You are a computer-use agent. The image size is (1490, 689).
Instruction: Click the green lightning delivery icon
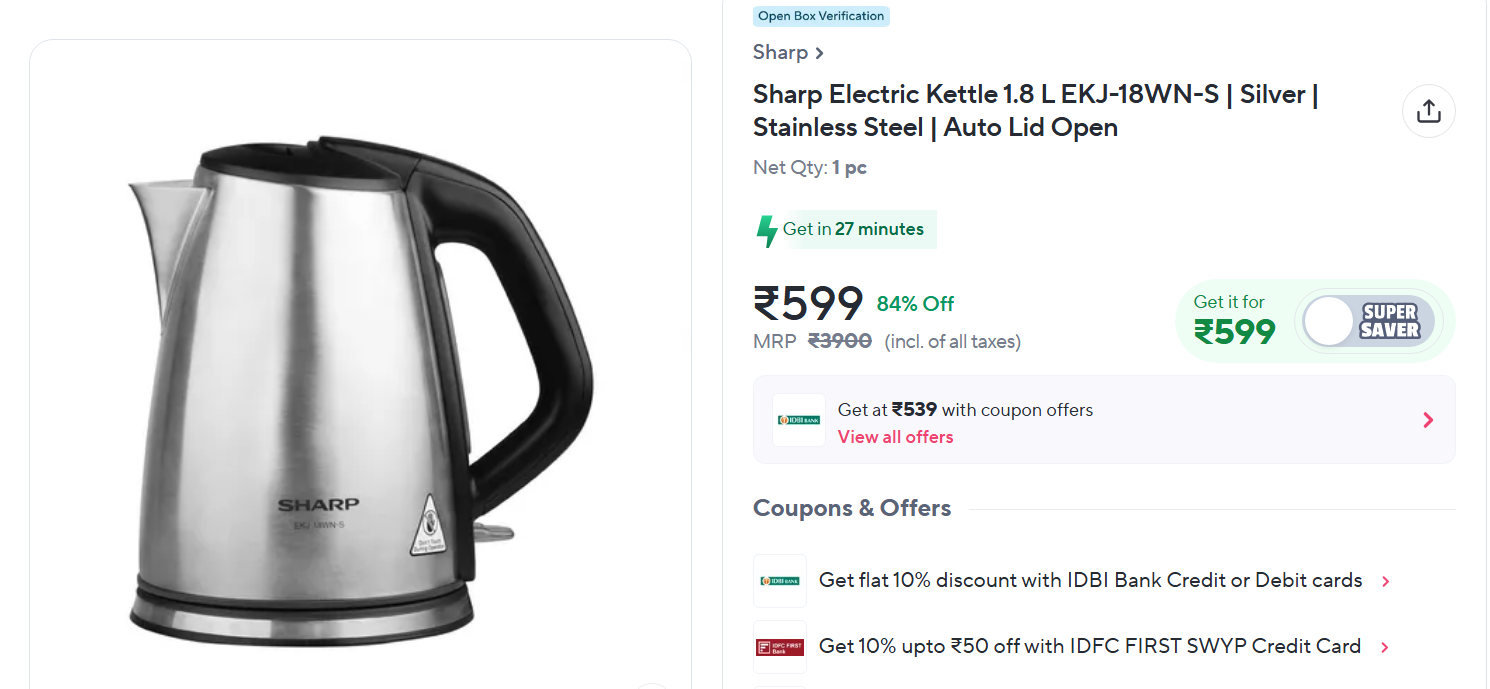pos(767,231)
